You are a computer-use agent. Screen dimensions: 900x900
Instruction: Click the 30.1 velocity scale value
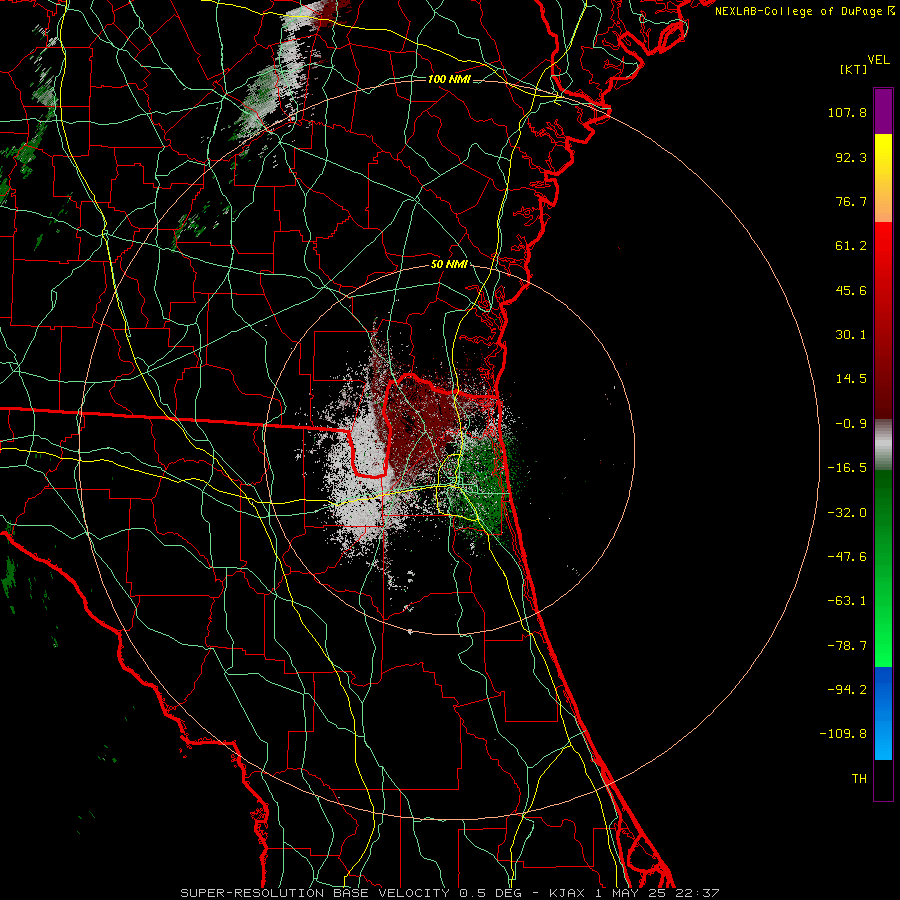(851, 335)
